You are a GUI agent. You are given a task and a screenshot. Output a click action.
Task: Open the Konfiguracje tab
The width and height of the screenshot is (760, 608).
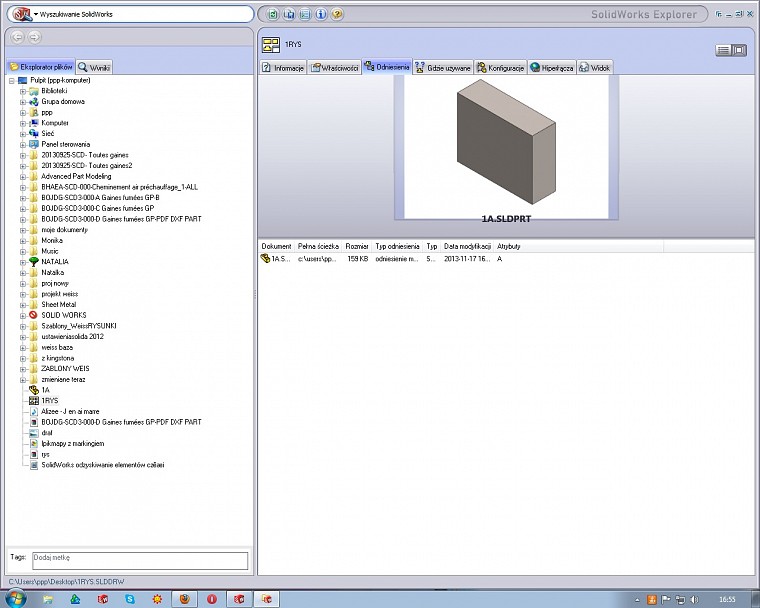pyautogui.click(x=501, y=68)
